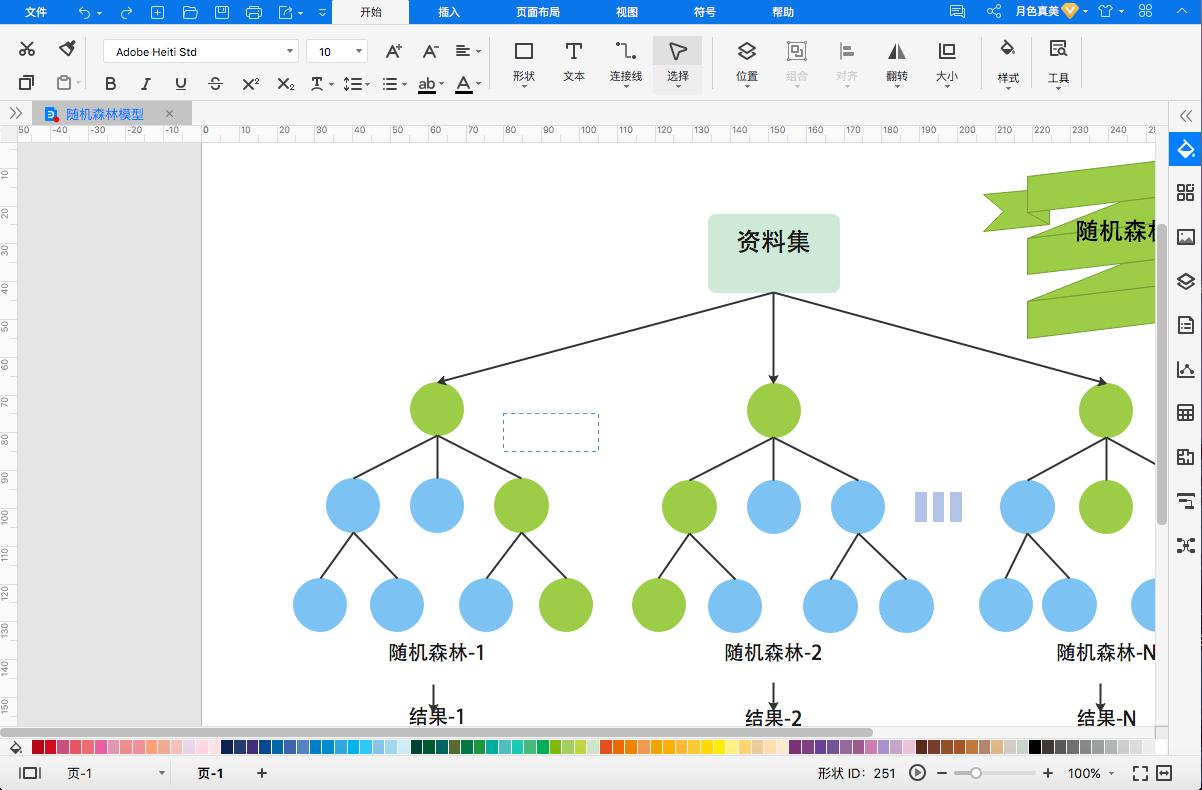Toggle bold text formatting

coord(111,84)
